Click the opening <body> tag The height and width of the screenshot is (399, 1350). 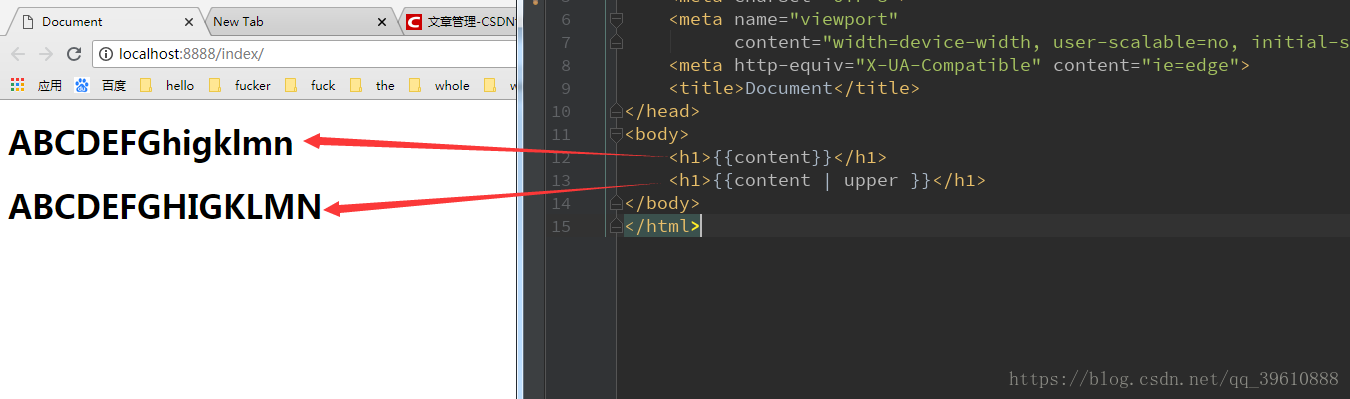point(657,134)
